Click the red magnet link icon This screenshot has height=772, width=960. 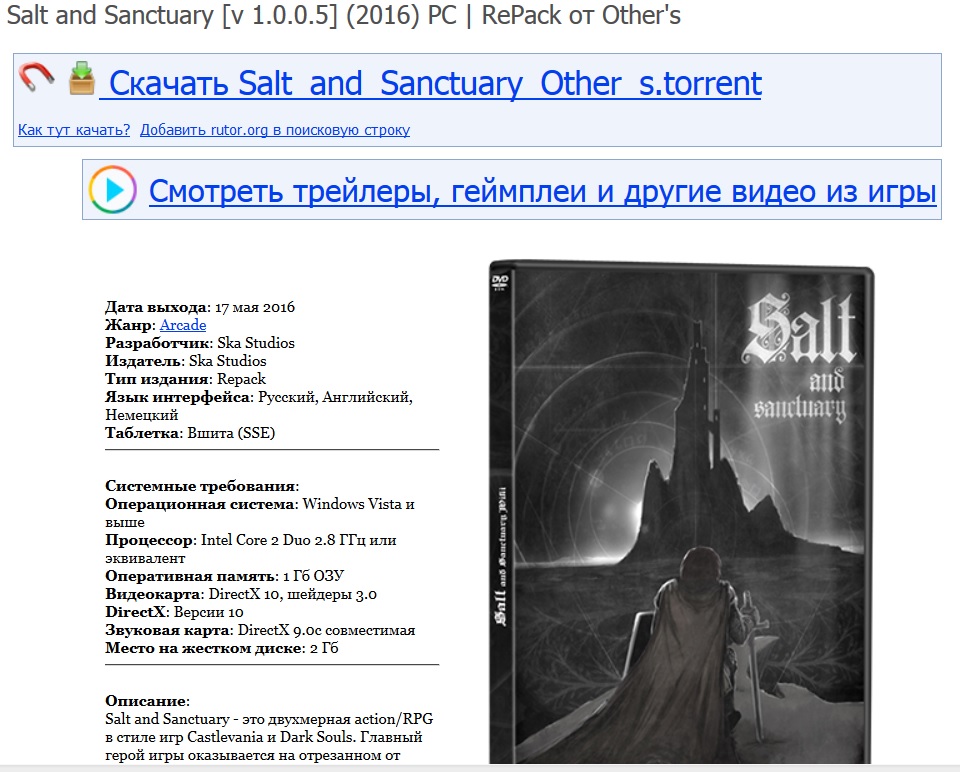36,78
